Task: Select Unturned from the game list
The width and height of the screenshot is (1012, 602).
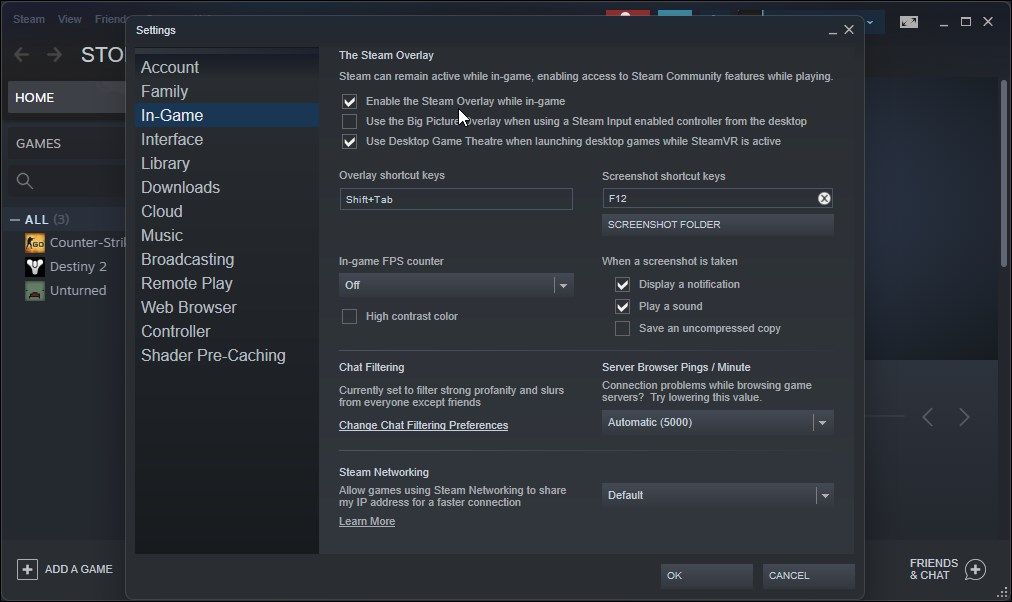Action: (72, 290)
